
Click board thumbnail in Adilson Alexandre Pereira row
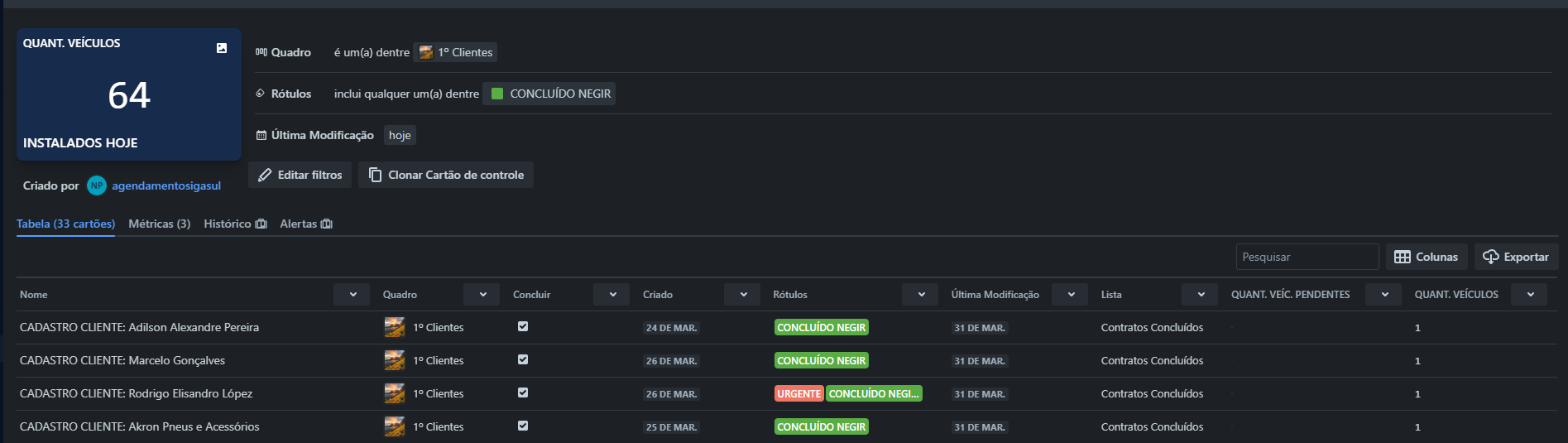point(395,327)
